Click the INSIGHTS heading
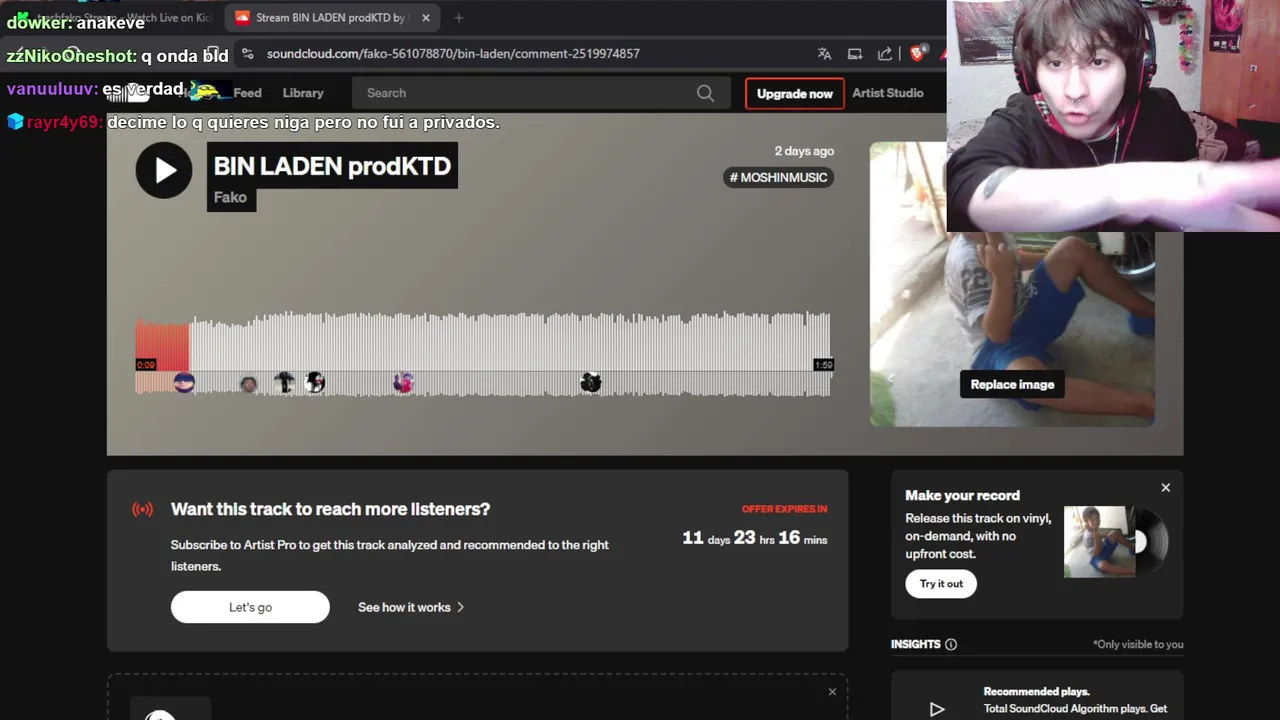 [916, 644]
